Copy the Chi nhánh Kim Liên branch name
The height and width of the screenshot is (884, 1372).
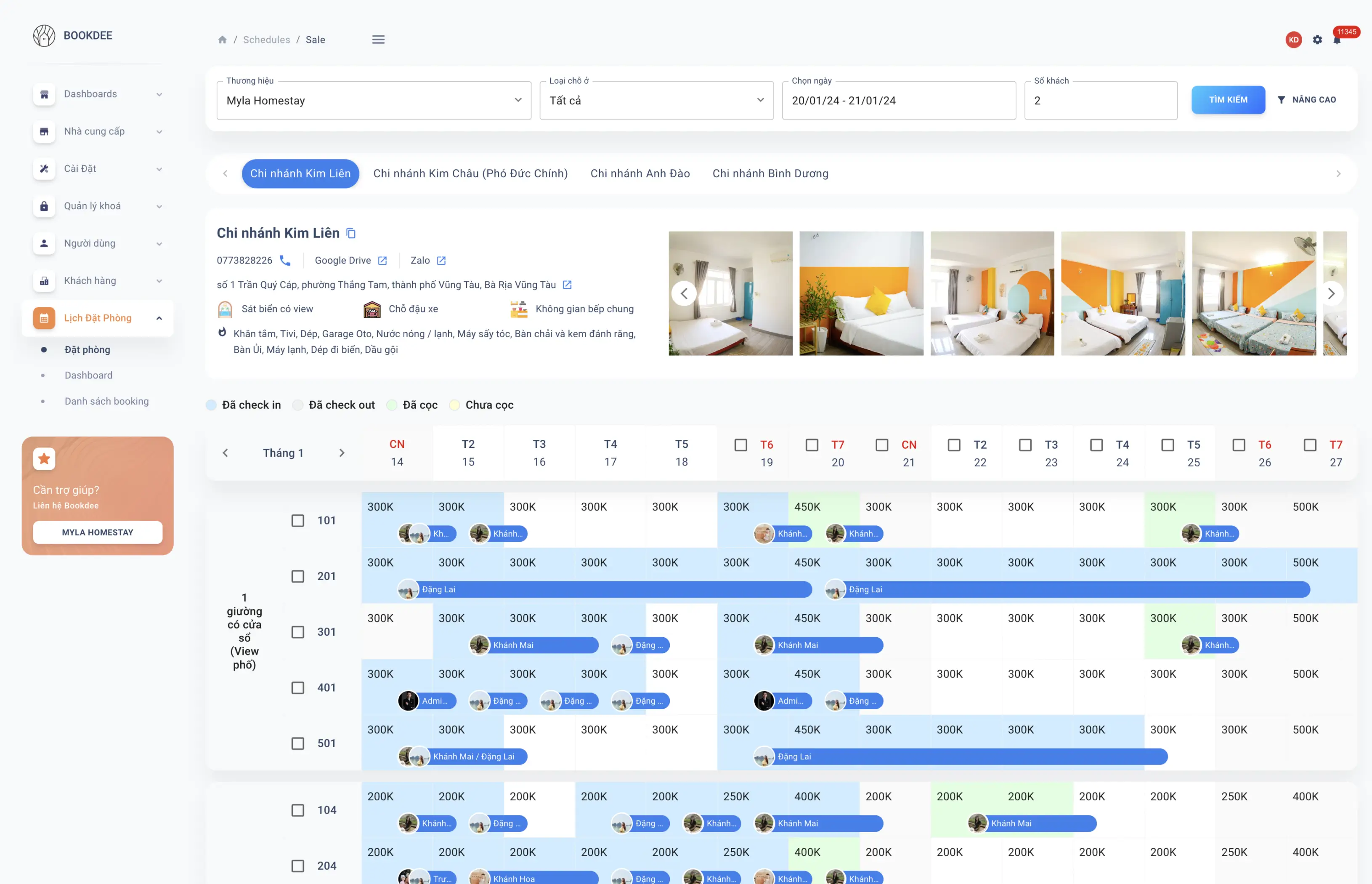[x=351, y=233]
